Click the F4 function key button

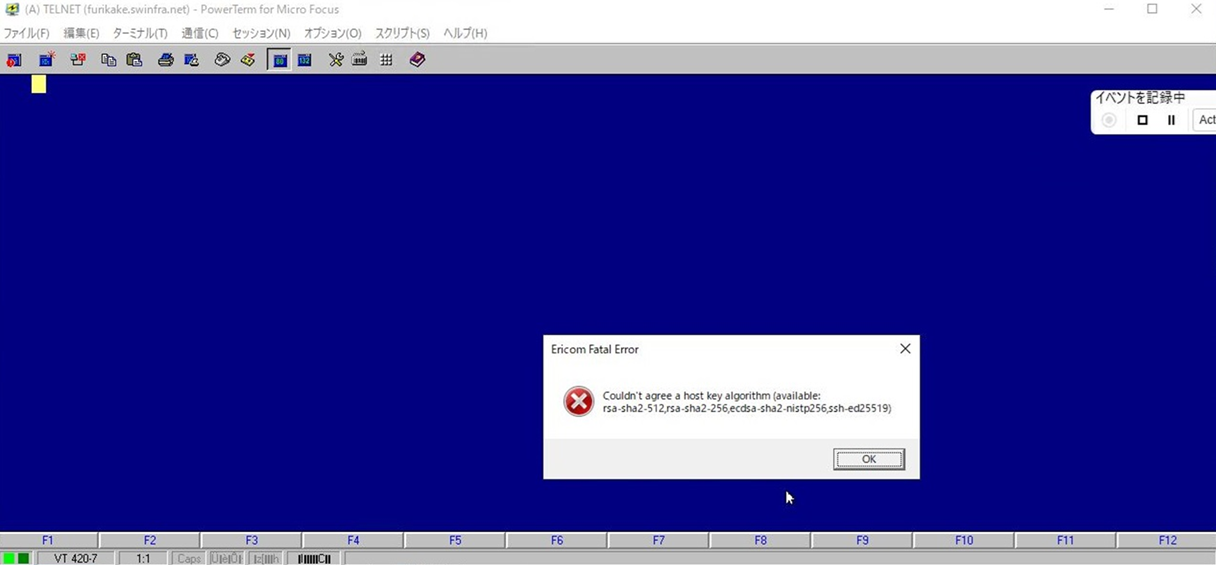coord(353,540)
